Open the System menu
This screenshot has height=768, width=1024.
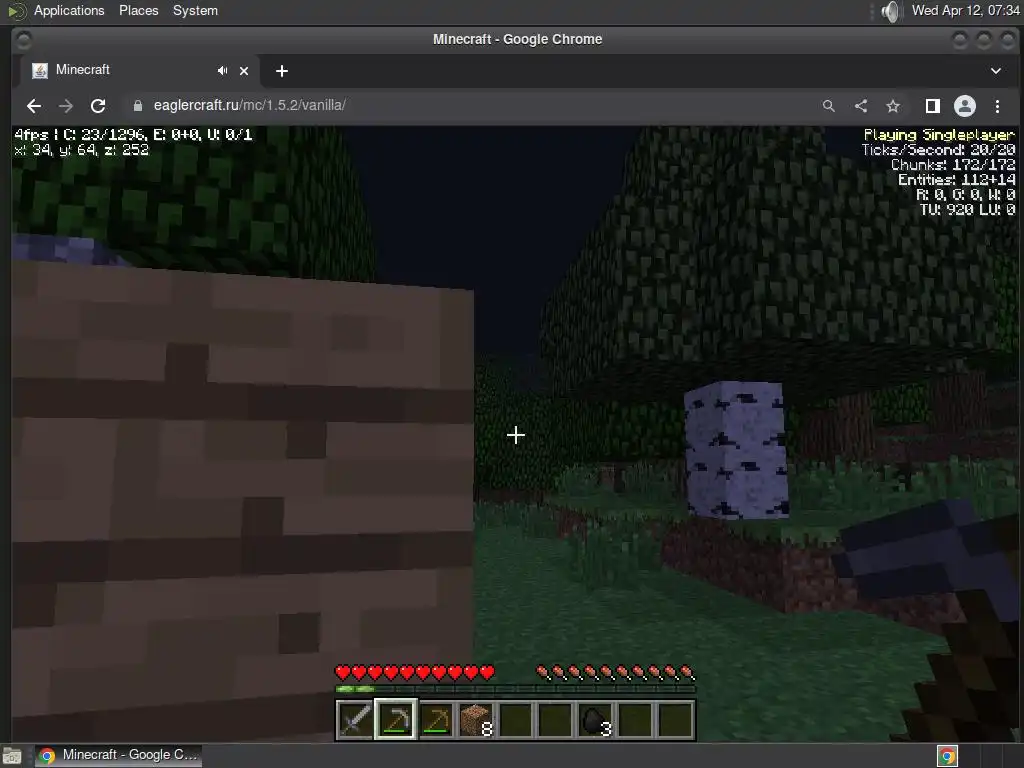click(195, 10)
